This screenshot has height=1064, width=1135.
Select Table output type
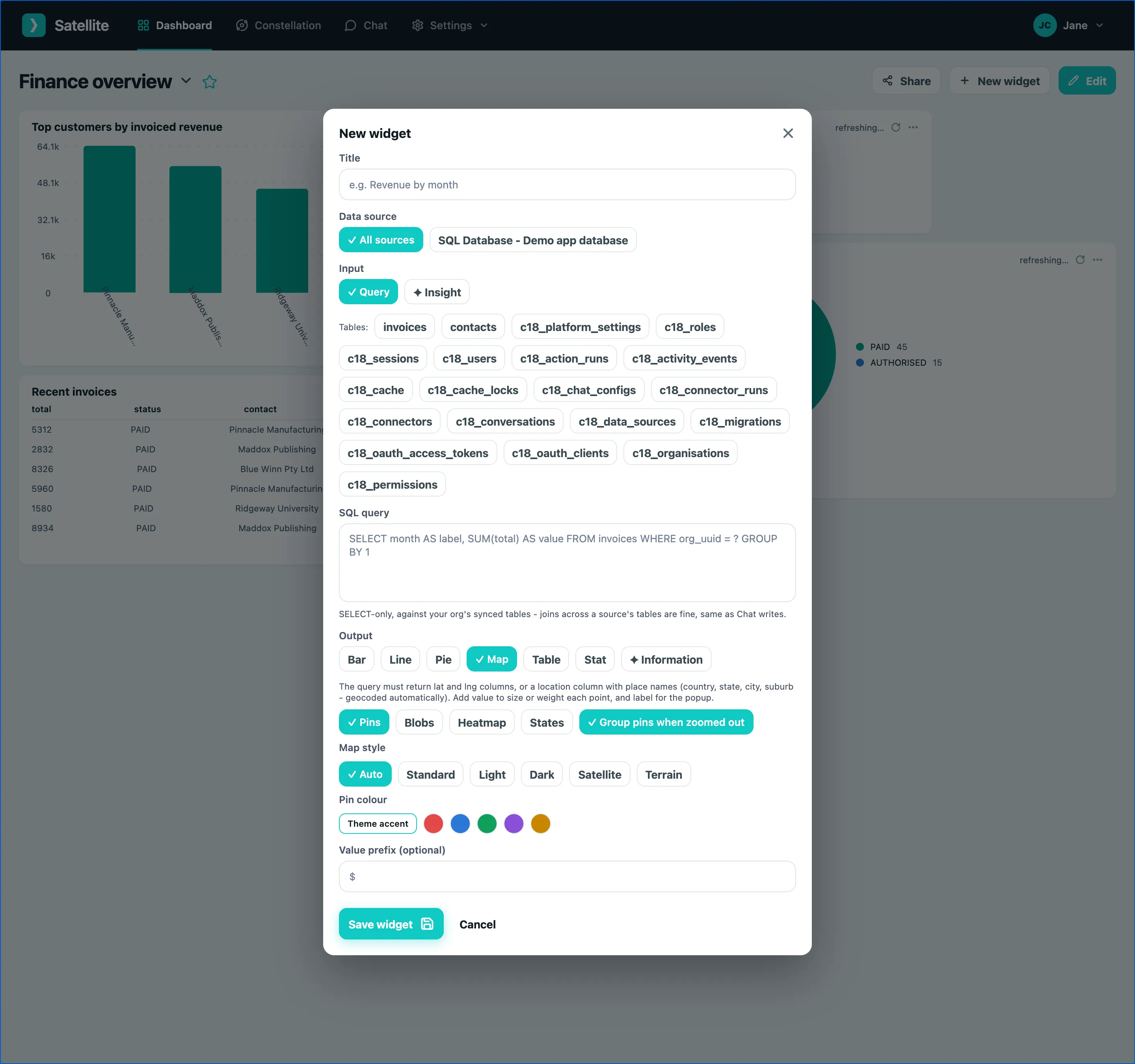(x=546, y=659)
